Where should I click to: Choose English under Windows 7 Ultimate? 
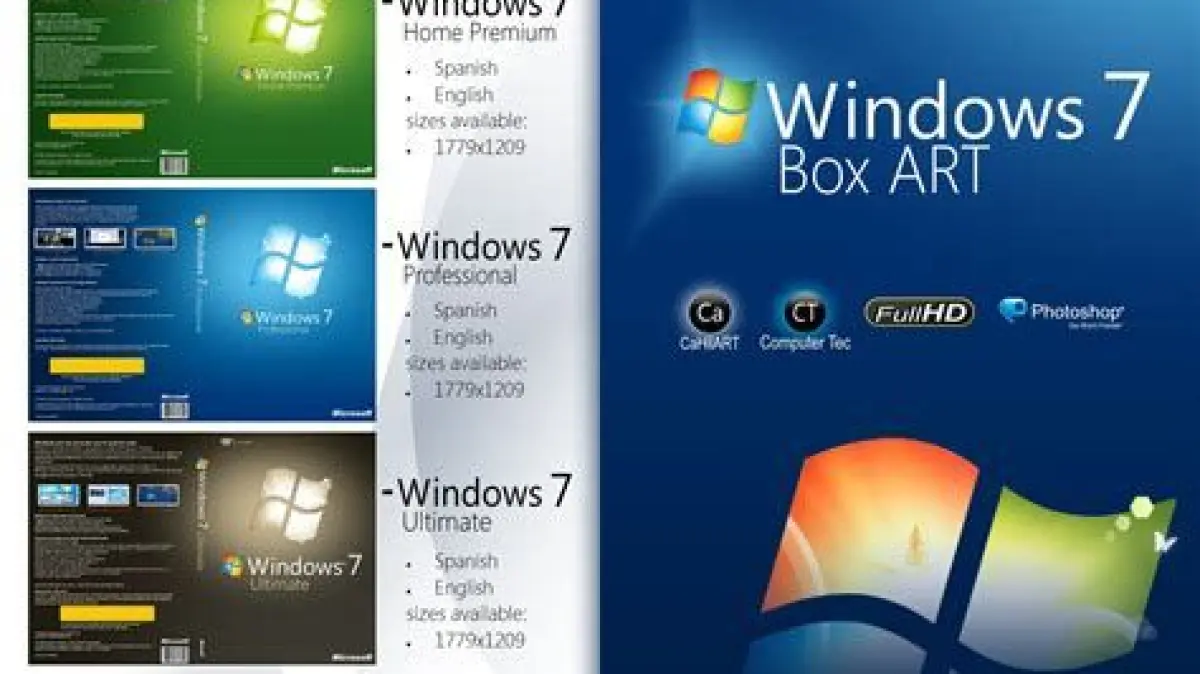click(x=463, y=587)
